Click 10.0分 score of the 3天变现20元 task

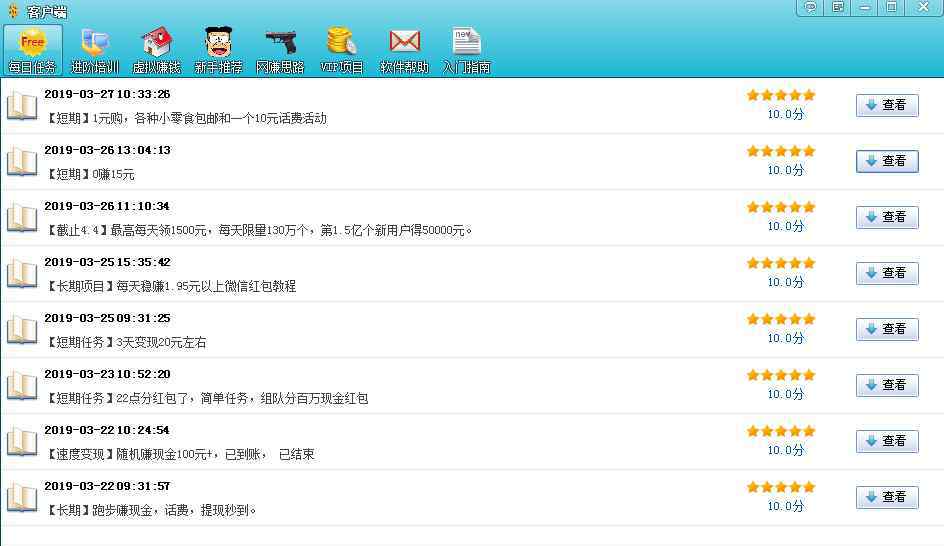pyautogui.click(x=786, y=338)
